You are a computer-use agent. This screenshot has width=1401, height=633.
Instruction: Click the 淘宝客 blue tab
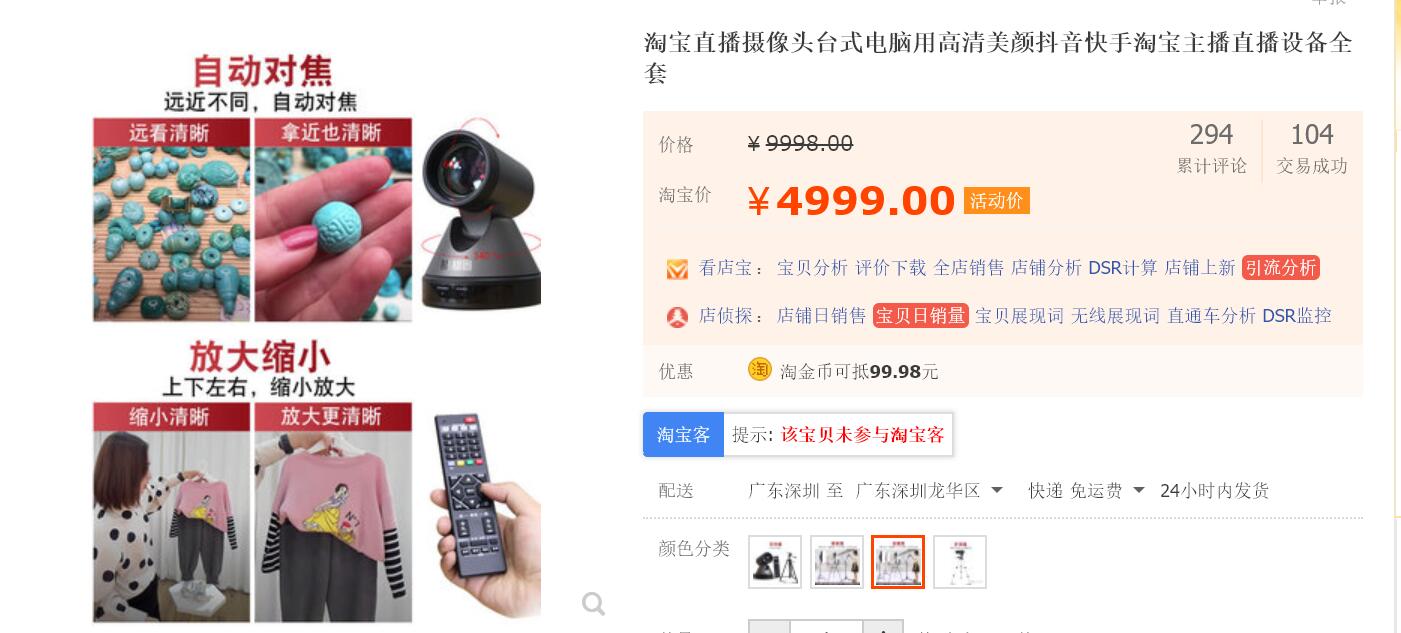(683, 434)
